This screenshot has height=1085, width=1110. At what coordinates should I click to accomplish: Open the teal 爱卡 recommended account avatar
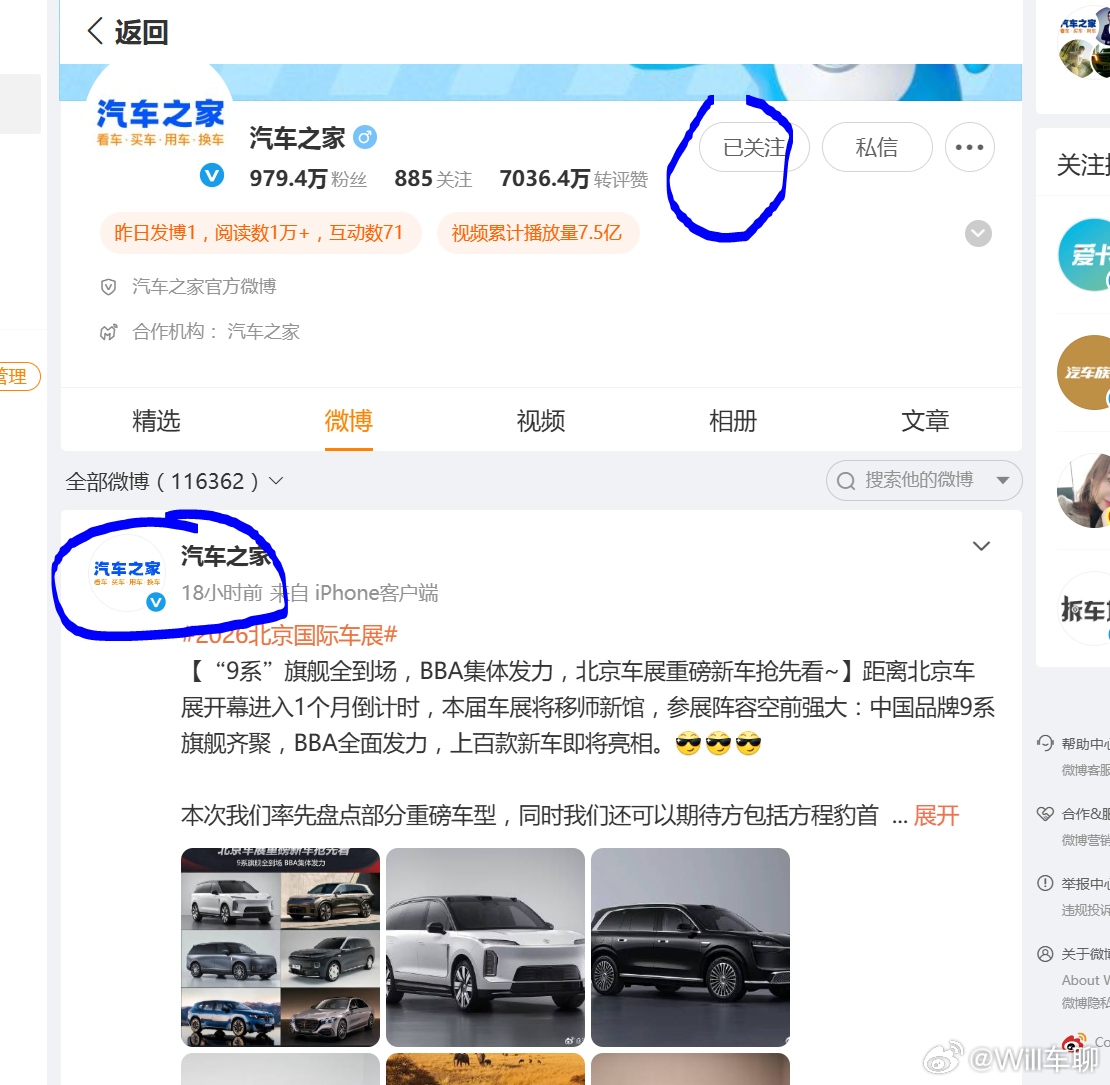[1084, 255]
